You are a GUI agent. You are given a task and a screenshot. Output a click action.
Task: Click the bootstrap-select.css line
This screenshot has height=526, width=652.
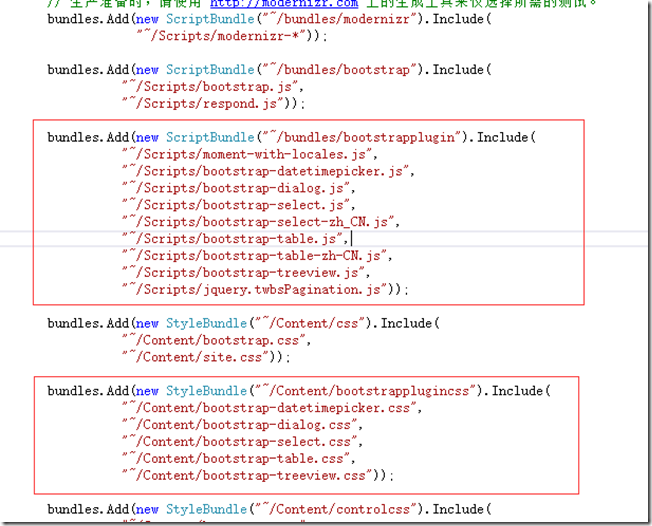(240, 442)
